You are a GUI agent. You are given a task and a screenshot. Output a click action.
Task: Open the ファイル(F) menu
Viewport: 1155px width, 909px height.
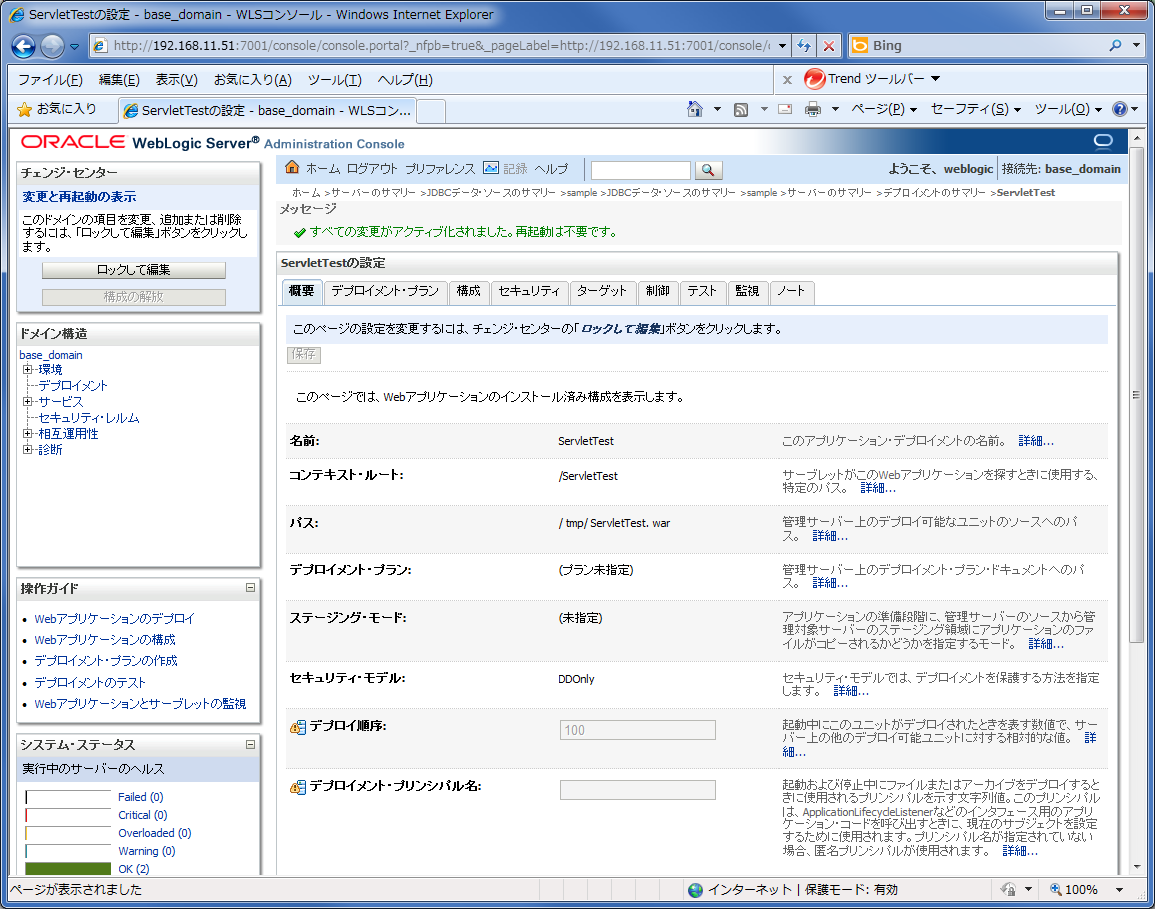pos(50,80)
